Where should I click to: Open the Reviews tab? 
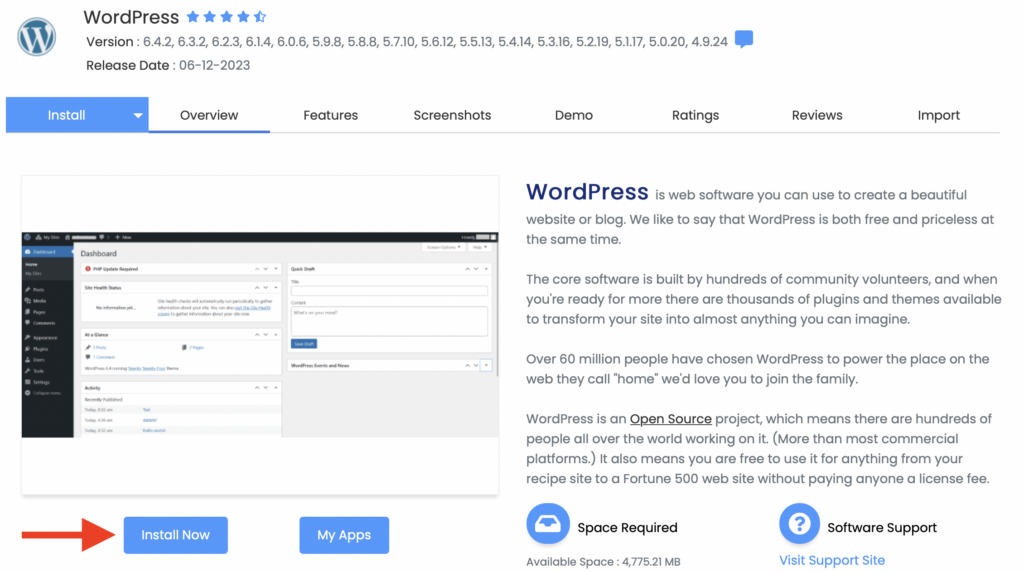[817, 115]
